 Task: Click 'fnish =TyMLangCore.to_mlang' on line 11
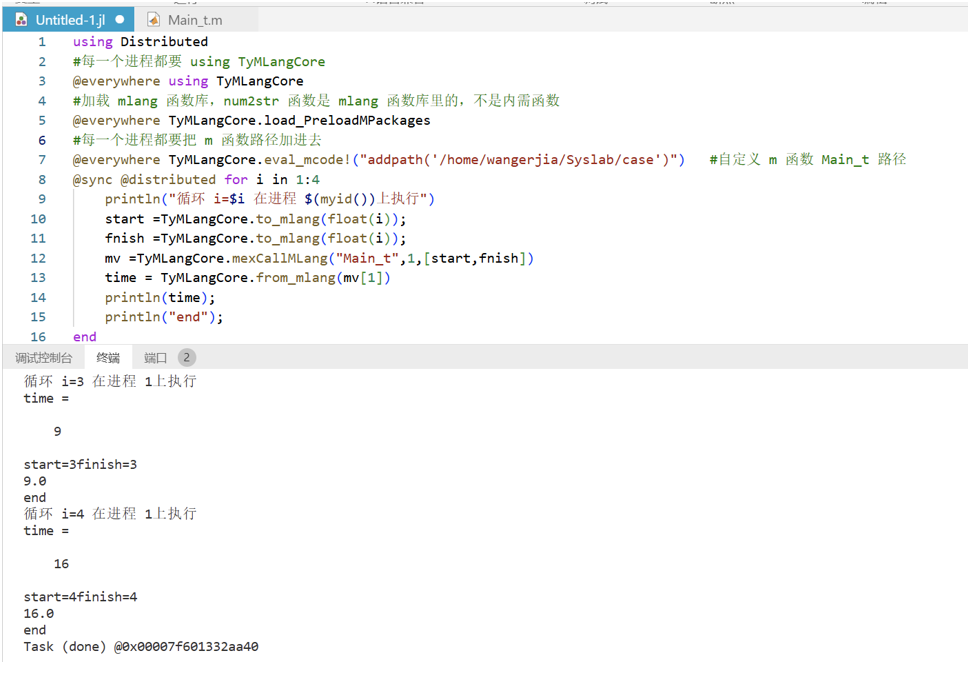[x=212, y=239]
